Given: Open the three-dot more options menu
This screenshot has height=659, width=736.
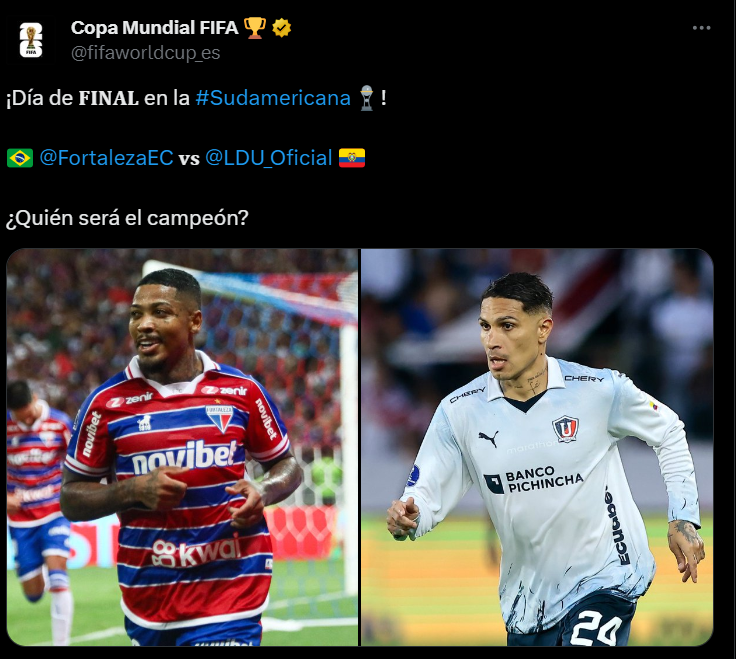Looking at the screenshot, I should pyautogui.click(x=701, y=28).
